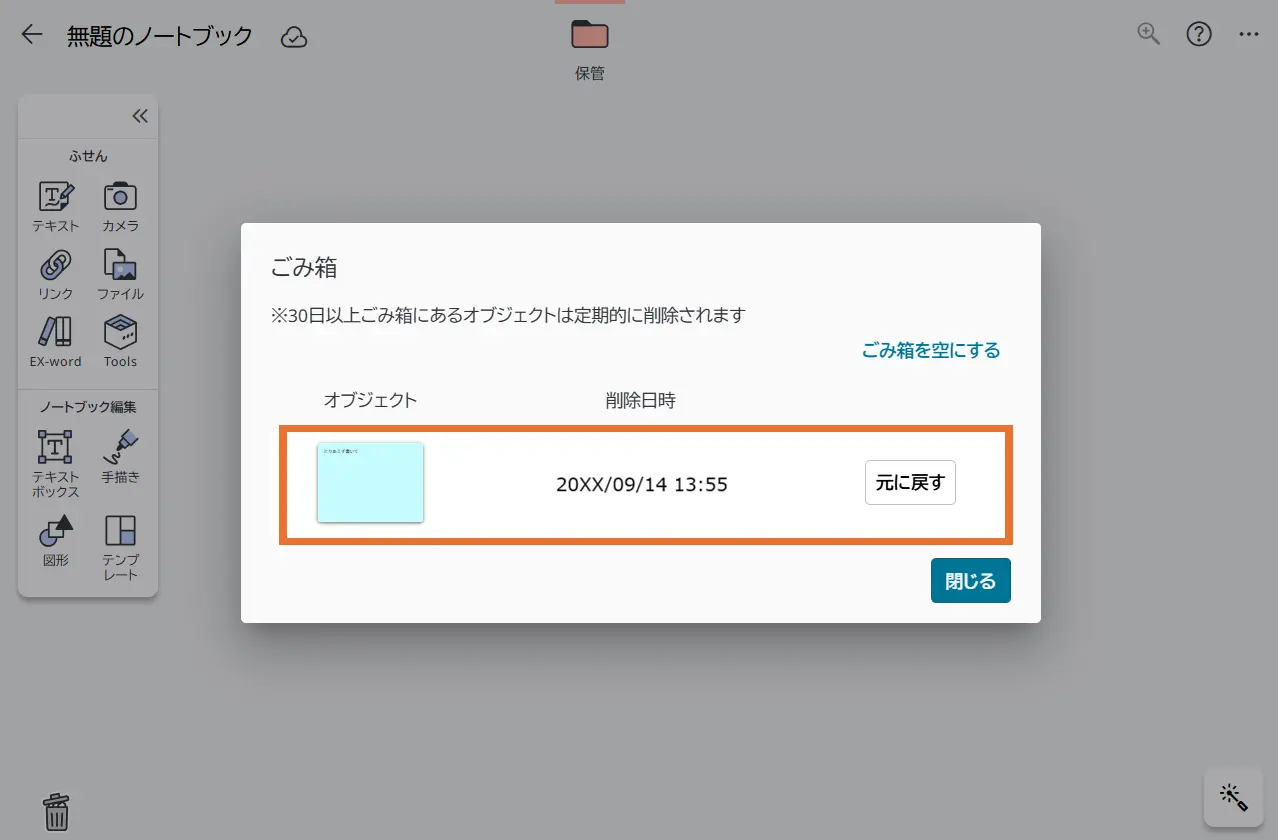Click the cloud sync icon
This screenshot has width=1278, height=840.
[x=294, y=37]
